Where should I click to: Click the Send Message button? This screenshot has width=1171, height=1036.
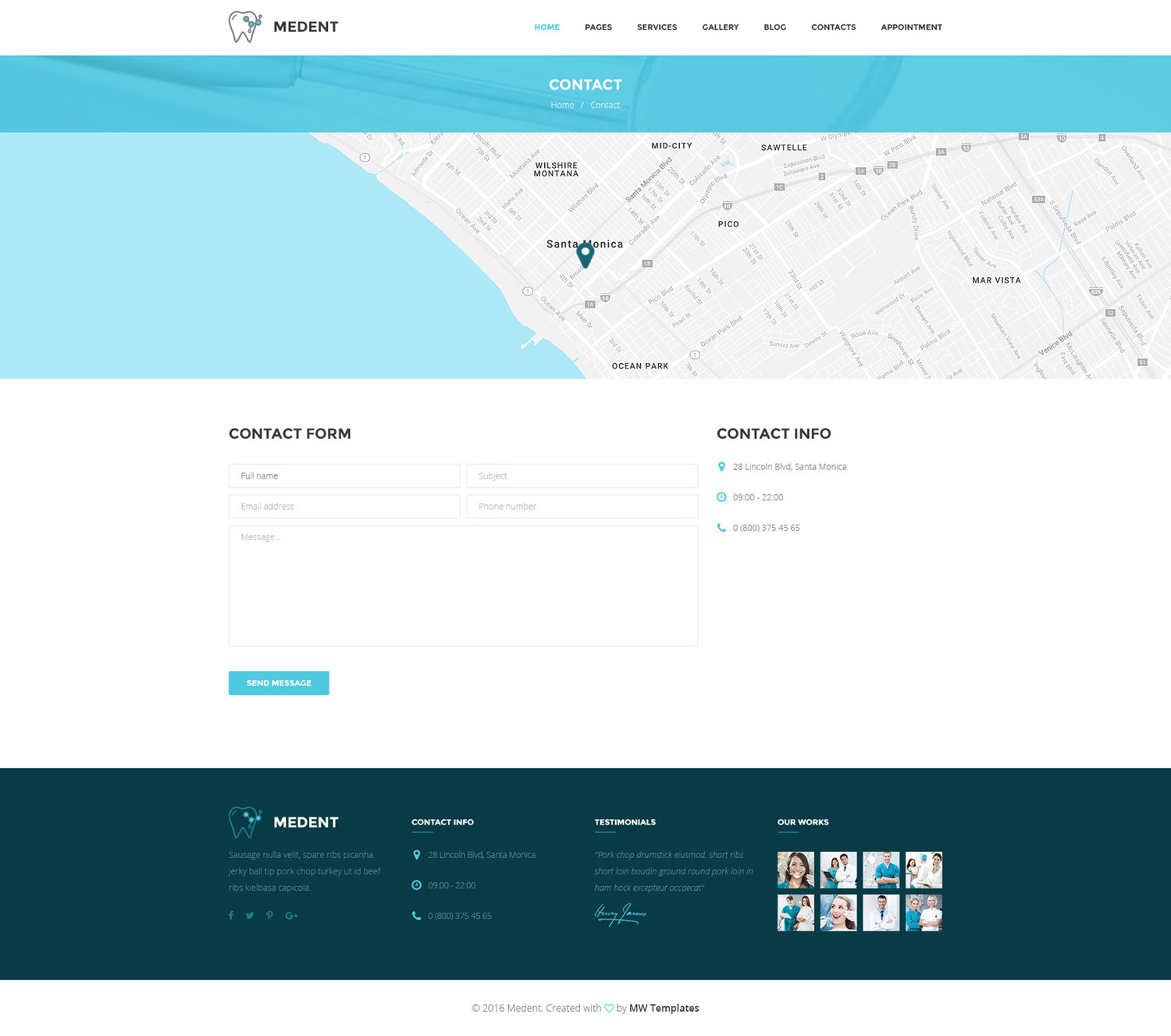coord(279,683)
